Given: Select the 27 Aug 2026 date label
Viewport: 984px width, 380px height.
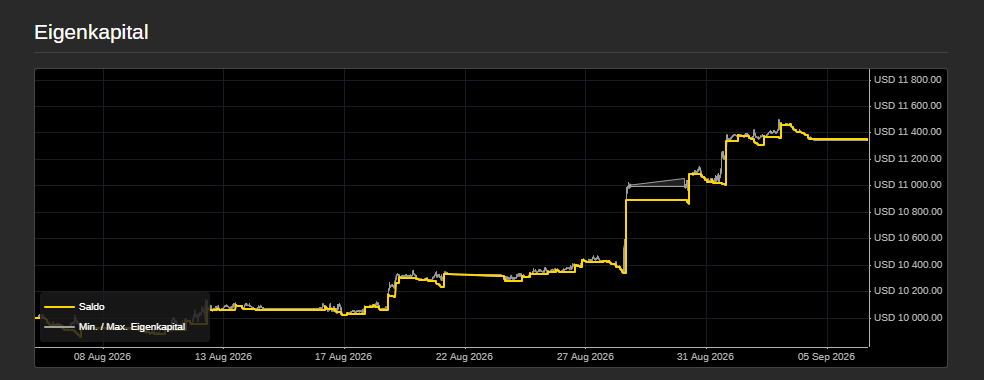Looking at the screenshot, I should 585,357.
